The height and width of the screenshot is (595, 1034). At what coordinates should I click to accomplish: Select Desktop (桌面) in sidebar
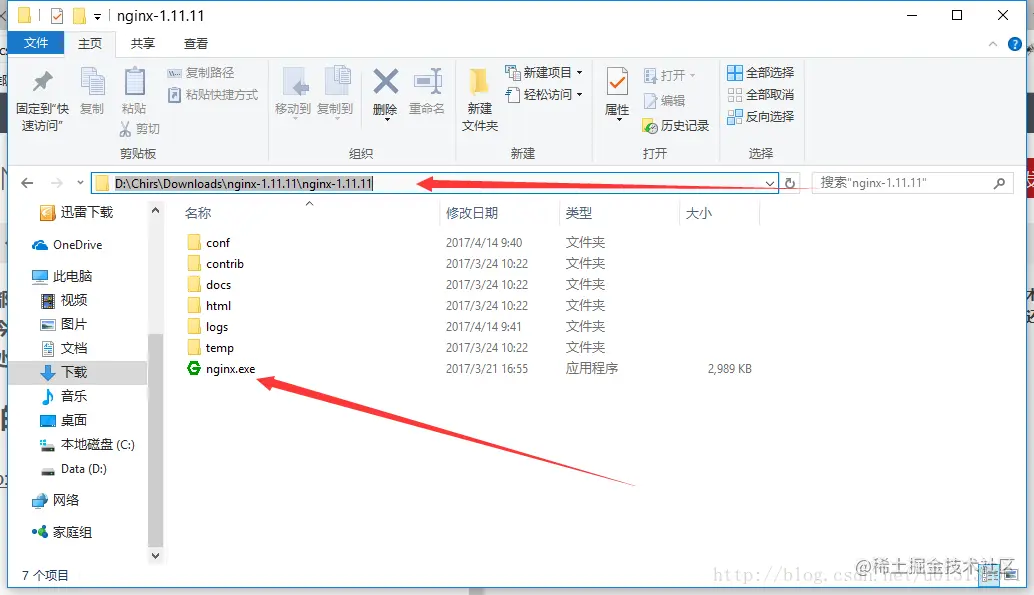coord(64,420)
